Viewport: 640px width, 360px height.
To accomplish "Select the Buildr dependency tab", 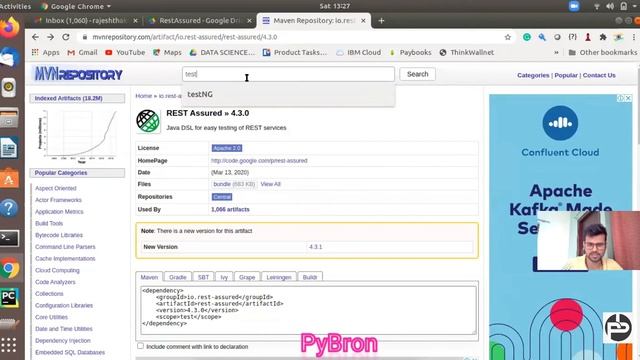I will 310,277.
